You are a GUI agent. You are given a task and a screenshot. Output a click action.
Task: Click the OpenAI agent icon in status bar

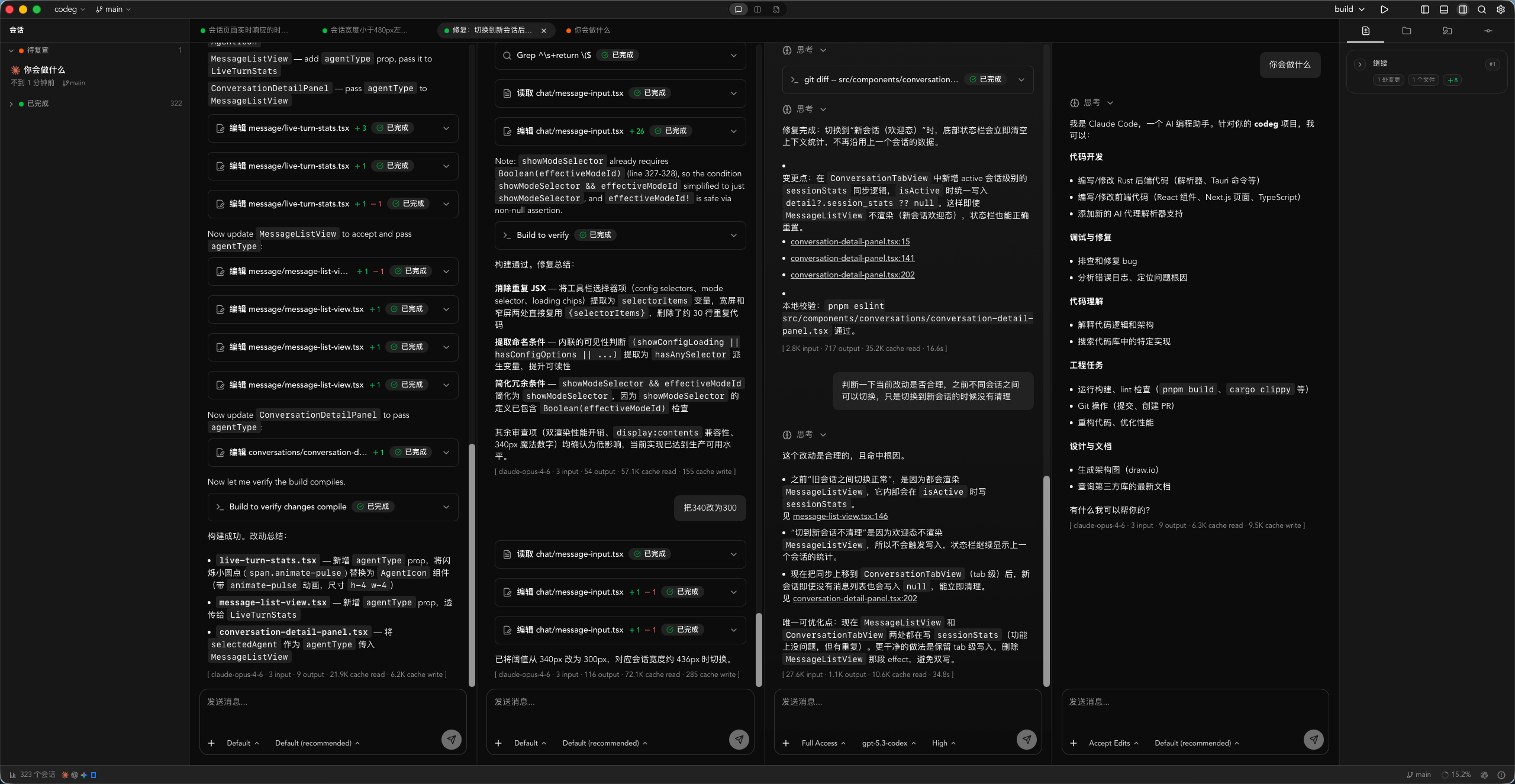[75, 775]
